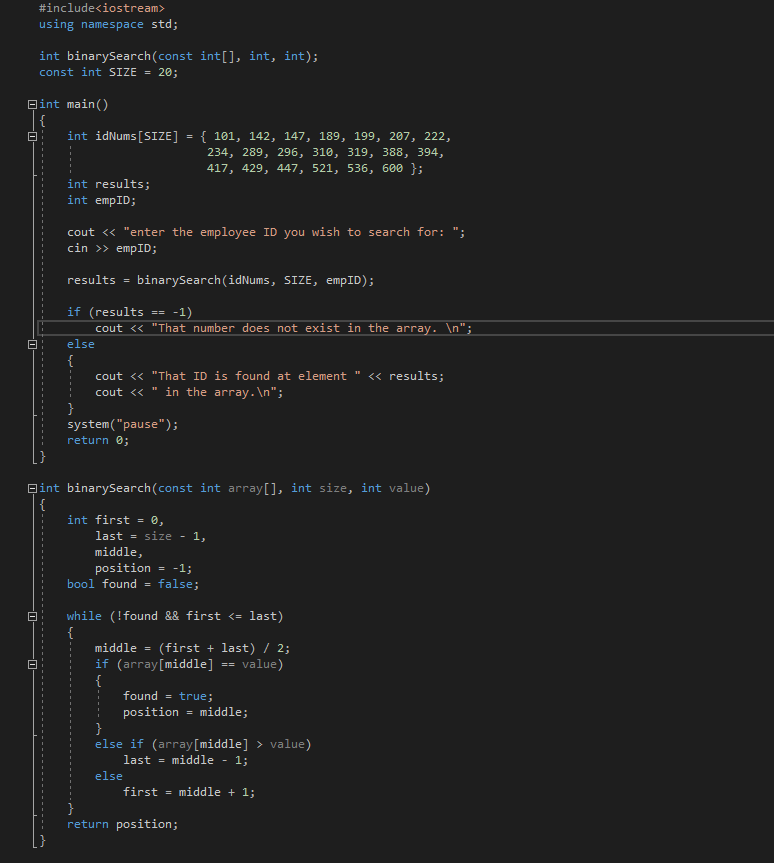Collapse the binarySearch function definition fold

point(32,488)
